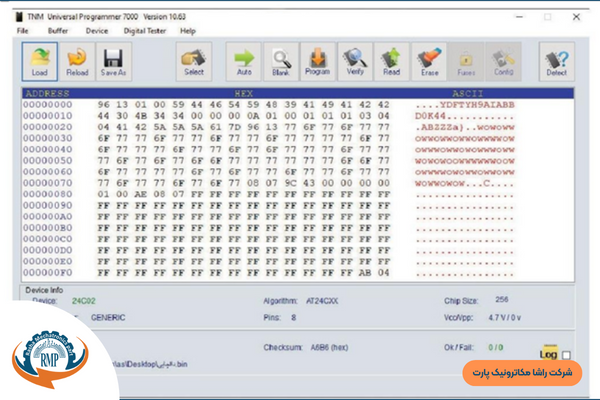Run the Auto programming tool
This screenshot has width=600, height=400.
click(x=243, y=61)
